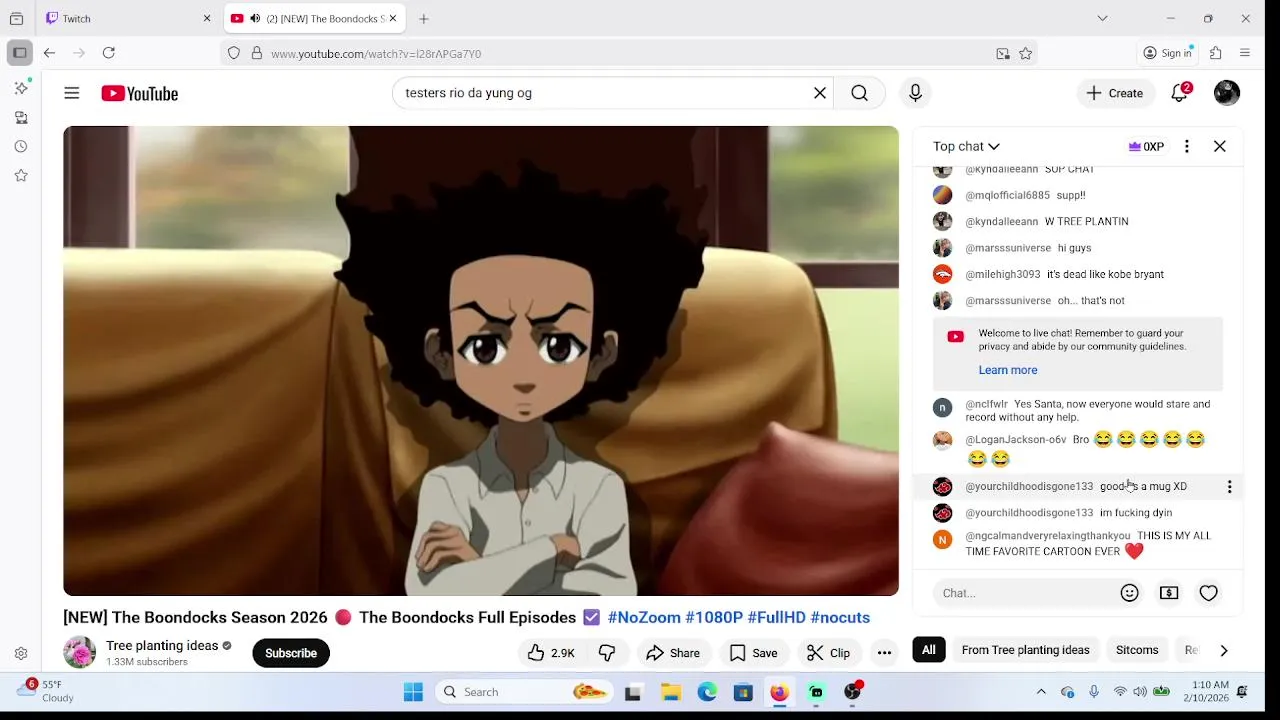Open the taskbar weather widget
1280x720 pixels.
[47, 692]
